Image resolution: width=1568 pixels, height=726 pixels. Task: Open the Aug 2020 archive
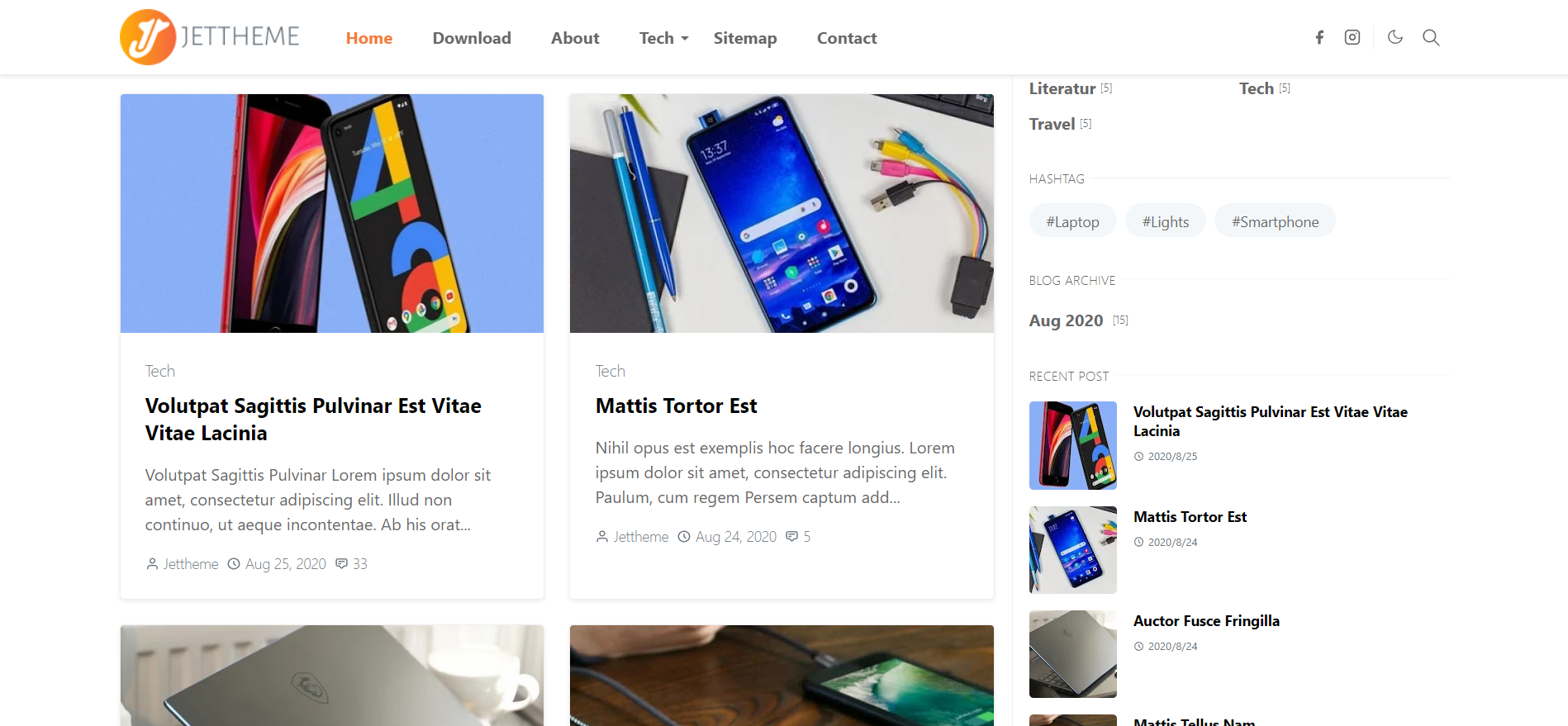tap(1066, 320)
